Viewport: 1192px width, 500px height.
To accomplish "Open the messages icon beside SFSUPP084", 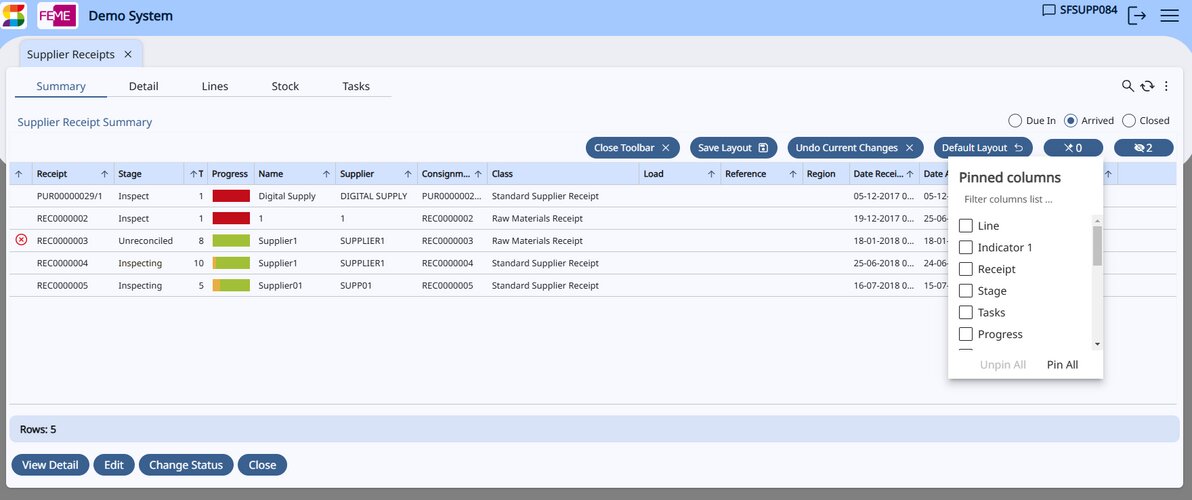I will point(1049,11).
